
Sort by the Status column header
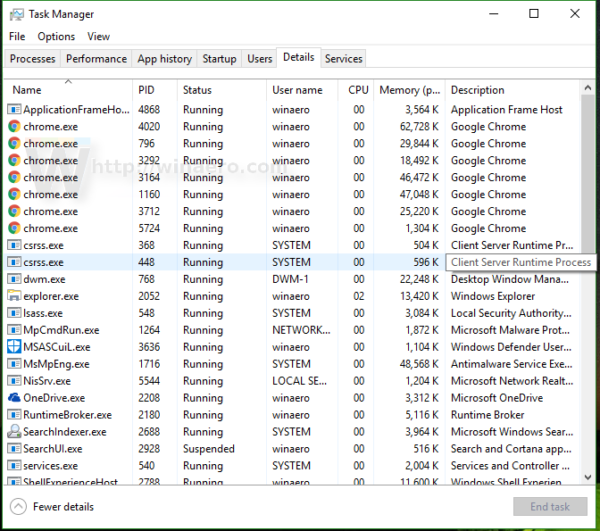222,90
